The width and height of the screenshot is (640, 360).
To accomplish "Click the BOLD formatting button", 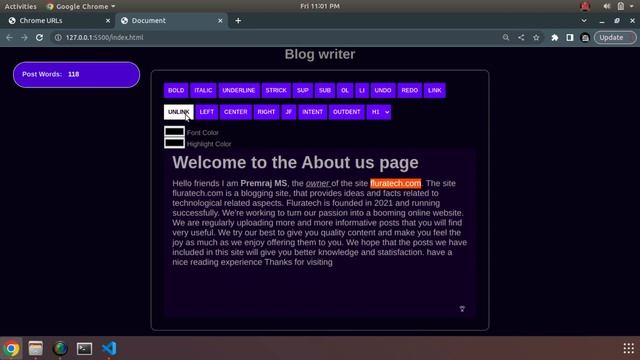I will point(176,90).
